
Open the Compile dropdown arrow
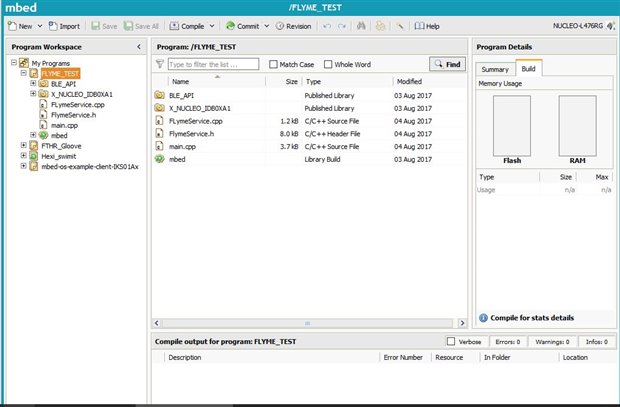pyautogui.click(x=212, y=26)
